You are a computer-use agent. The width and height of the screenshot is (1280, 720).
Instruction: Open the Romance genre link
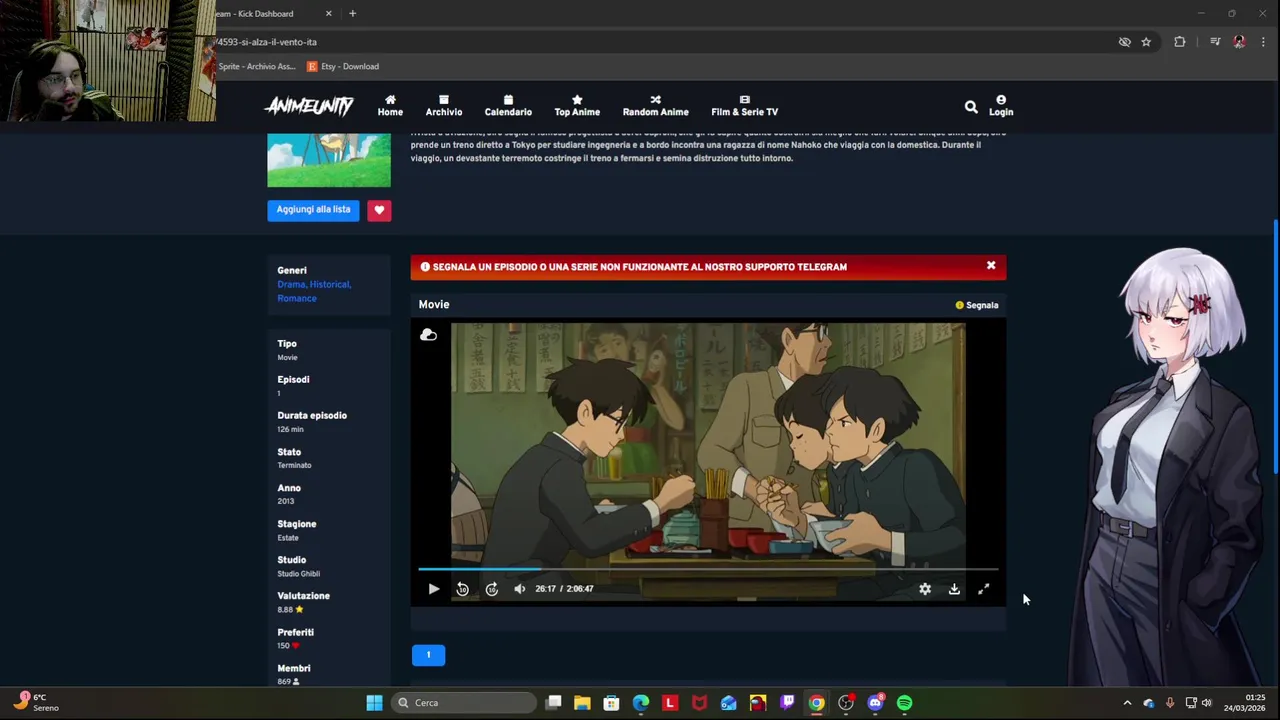point(297,298)
